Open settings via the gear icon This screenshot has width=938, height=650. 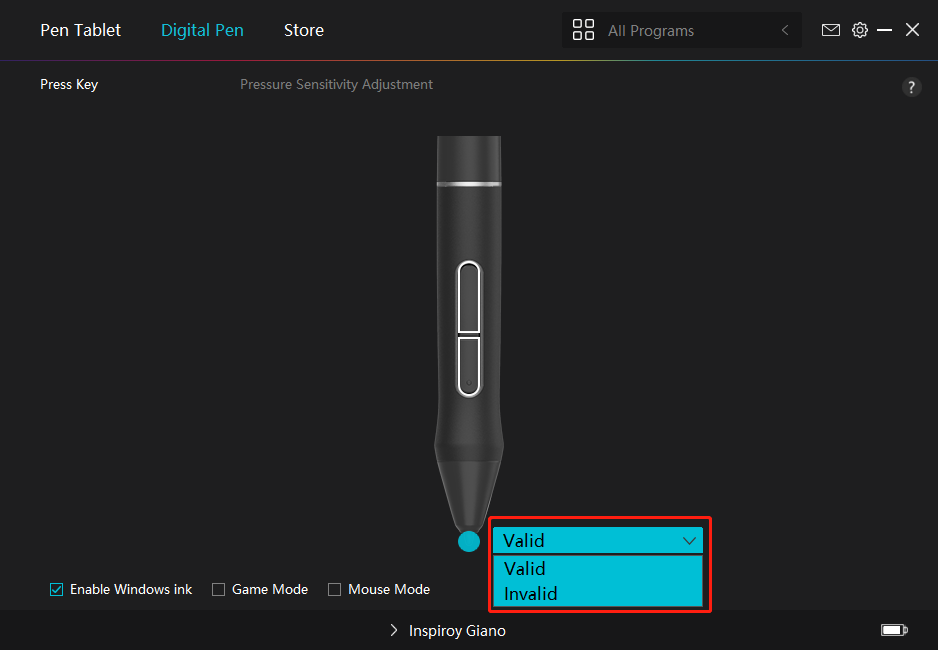click(860, 30)
